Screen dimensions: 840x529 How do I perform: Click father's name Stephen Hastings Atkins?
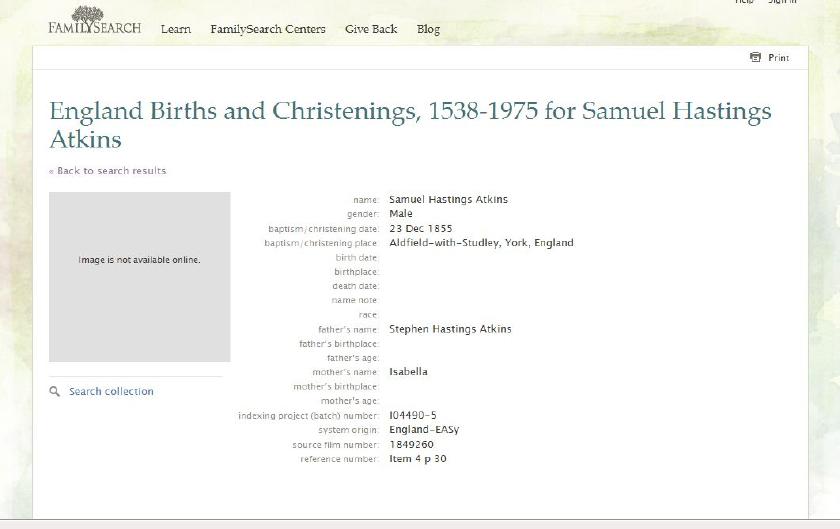click(x=450, y=329)
